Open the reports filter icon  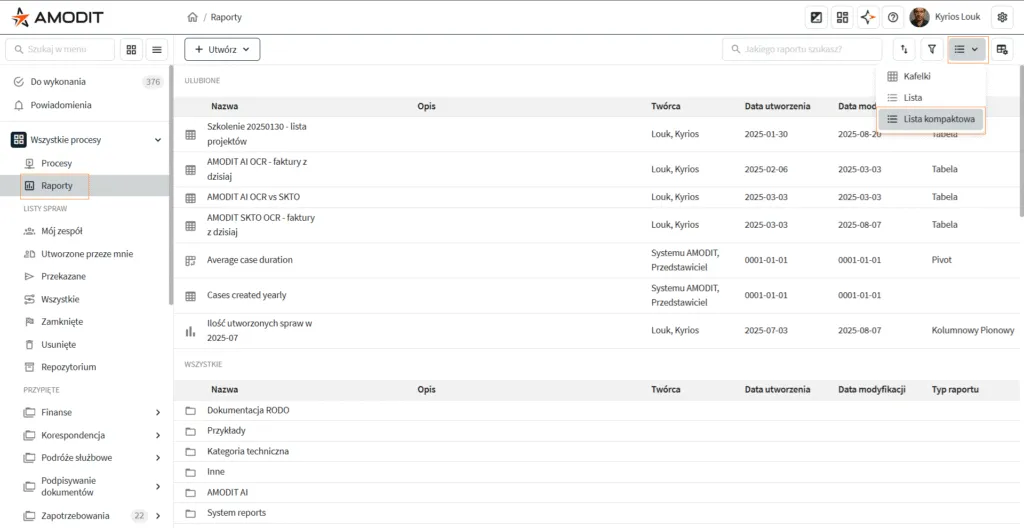coord(932,50)
